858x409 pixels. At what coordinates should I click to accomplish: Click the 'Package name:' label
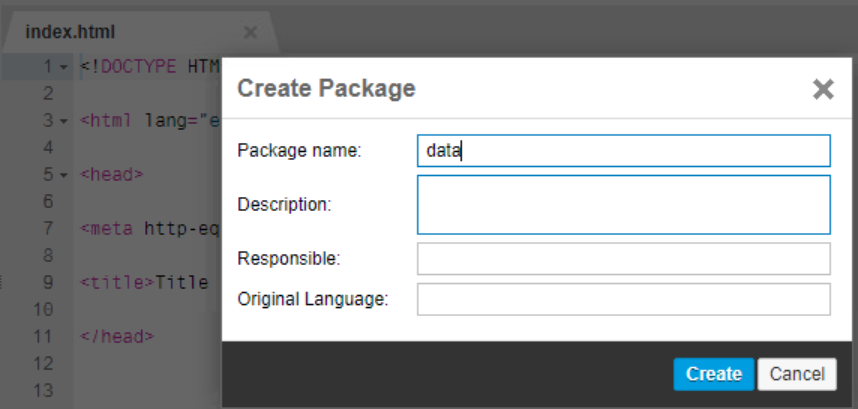299,151
